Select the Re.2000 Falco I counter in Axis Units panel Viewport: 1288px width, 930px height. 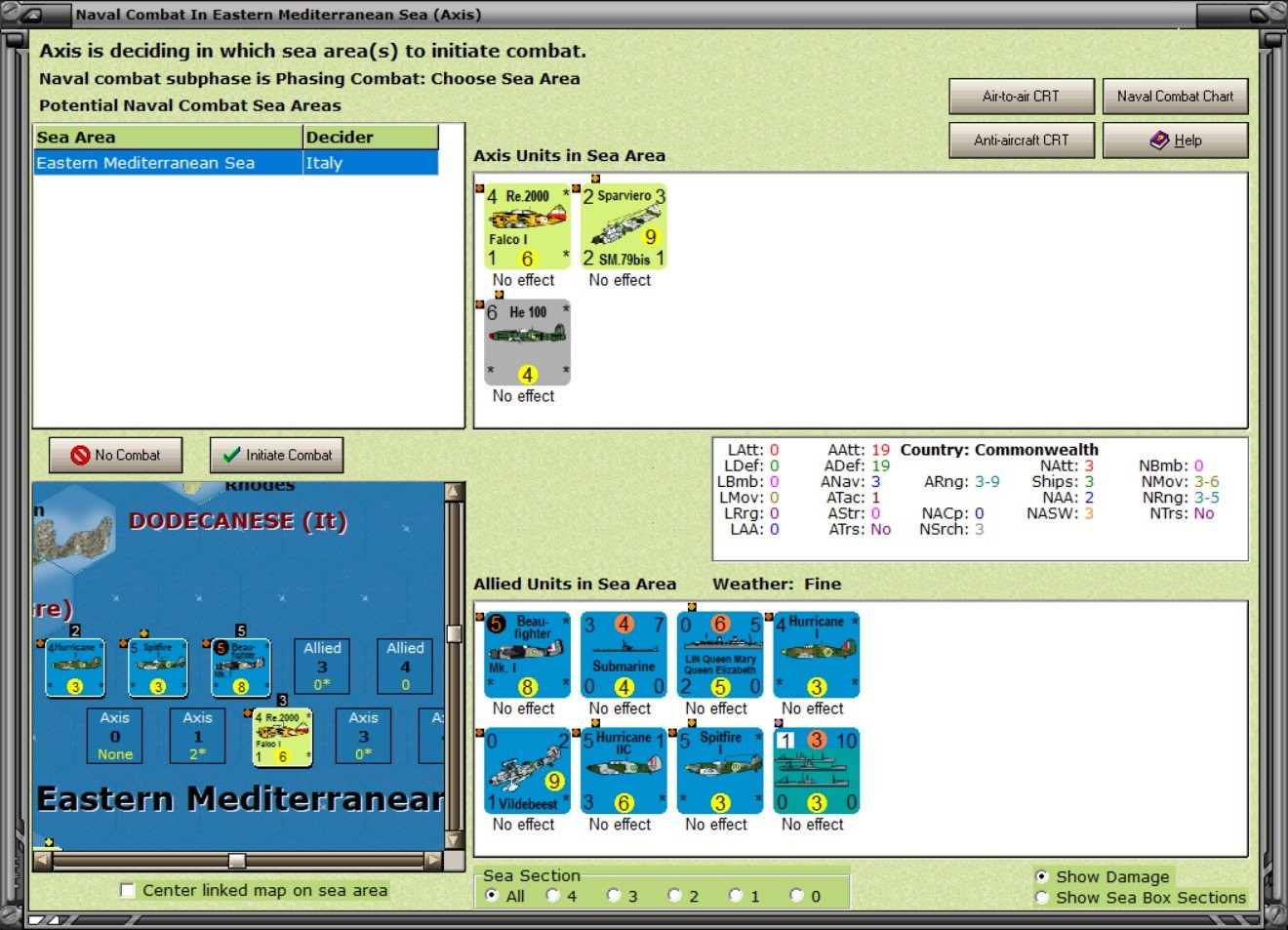[x=527, y=226]
